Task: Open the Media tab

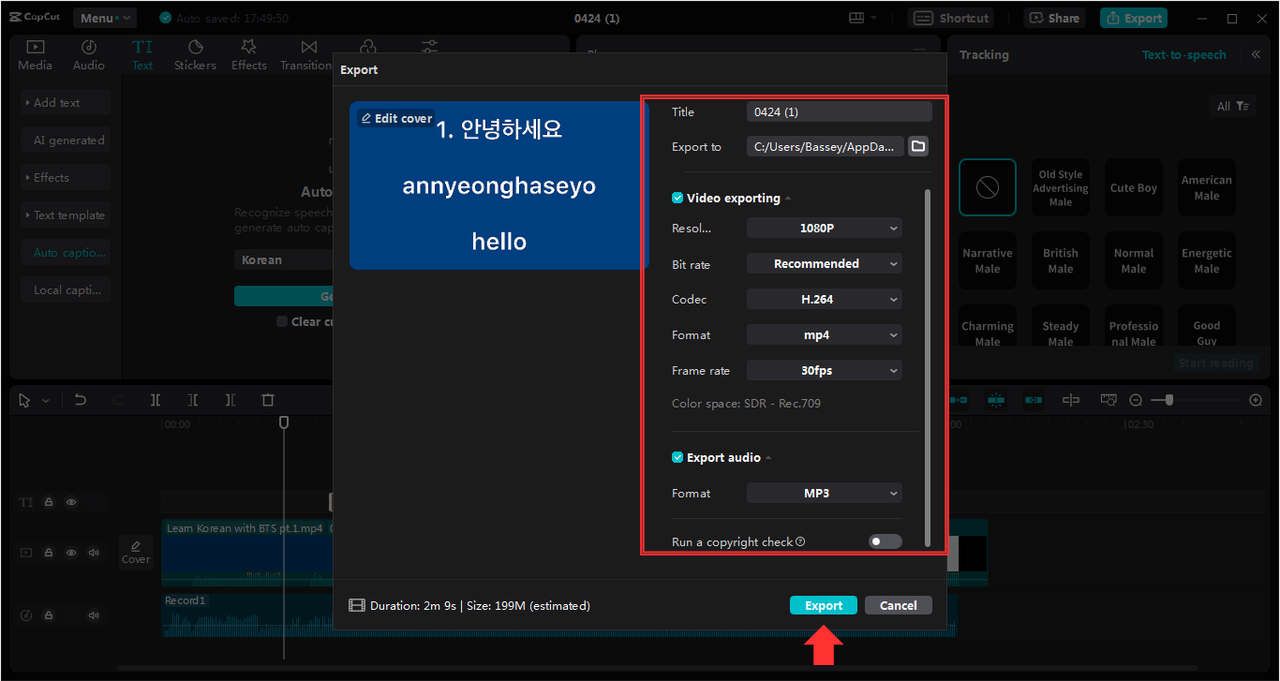Action: [x=35, y=55]
